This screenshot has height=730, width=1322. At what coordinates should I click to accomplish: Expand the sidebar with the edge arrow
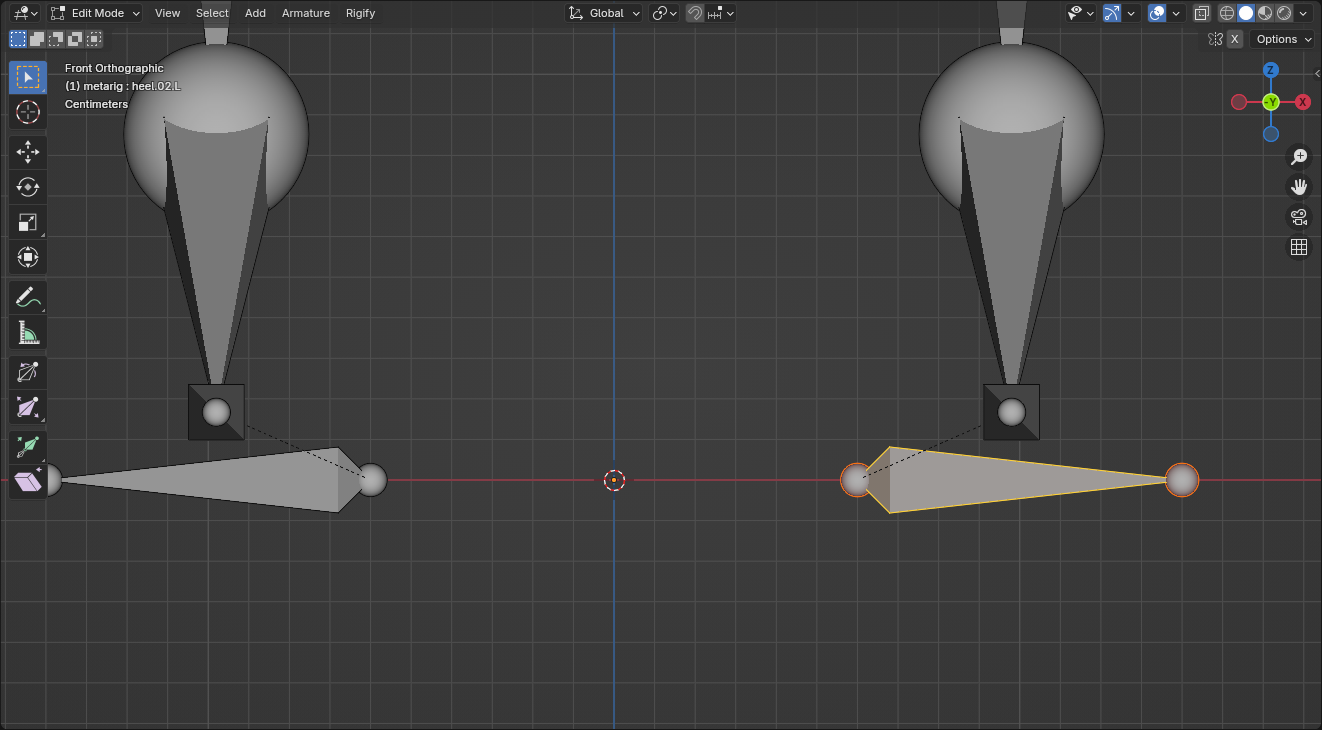[x=1317, y=74]
